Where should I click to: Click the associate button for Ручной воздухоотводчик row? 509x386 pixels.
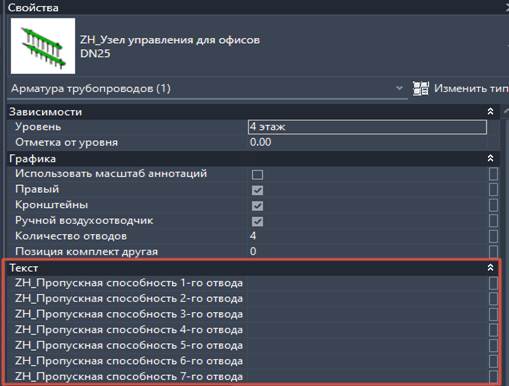coord(493,221)
